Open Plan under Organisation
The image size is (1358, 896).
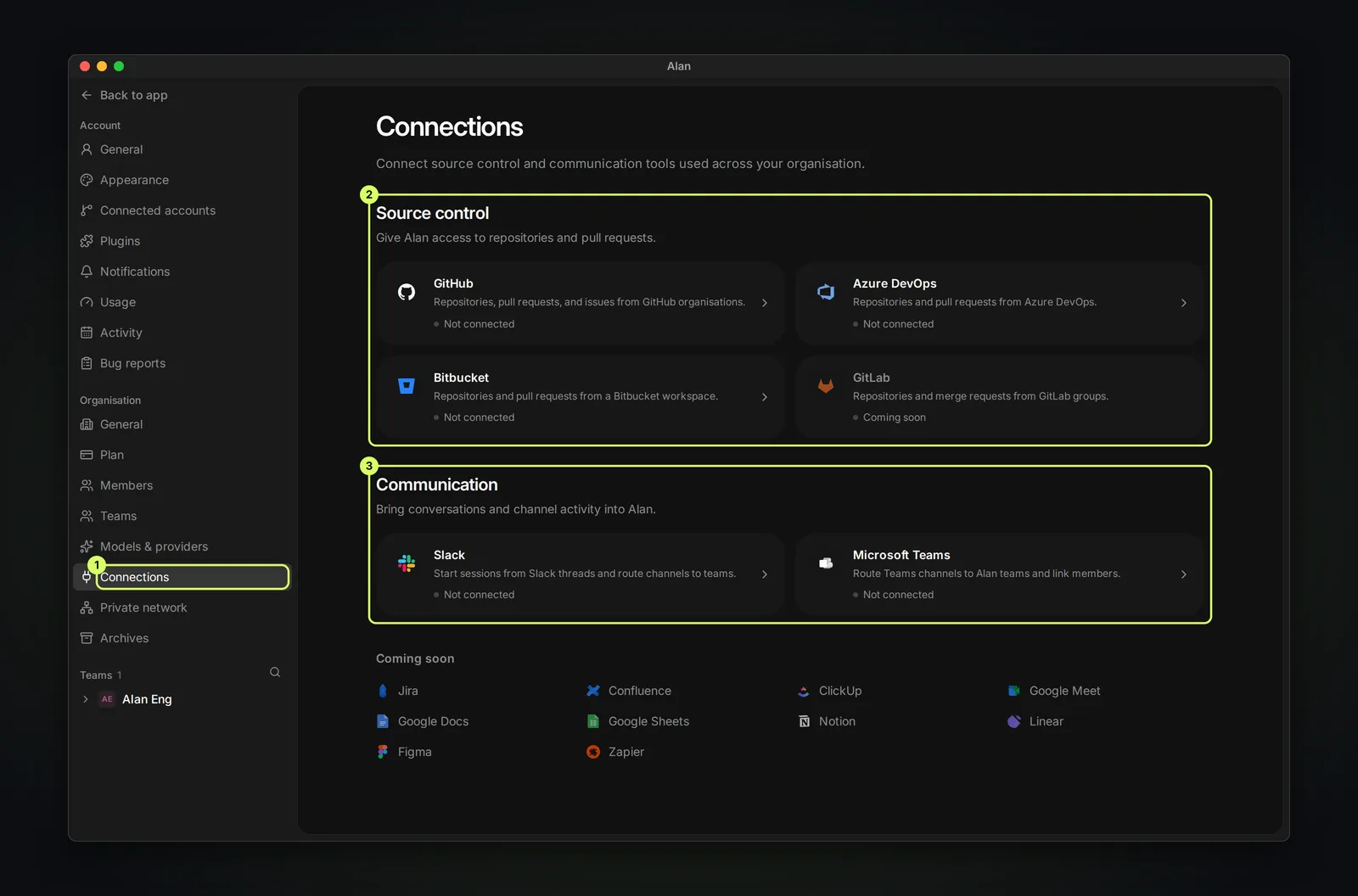182,455
